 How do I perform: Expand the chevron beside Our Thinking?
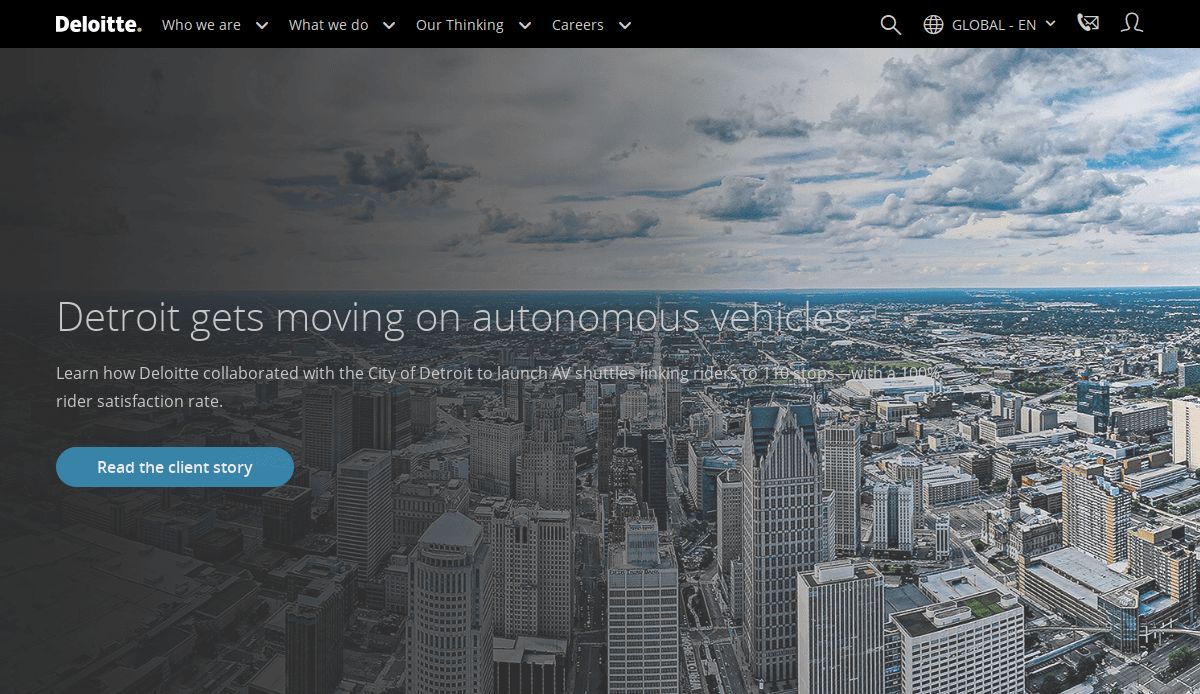525,25
